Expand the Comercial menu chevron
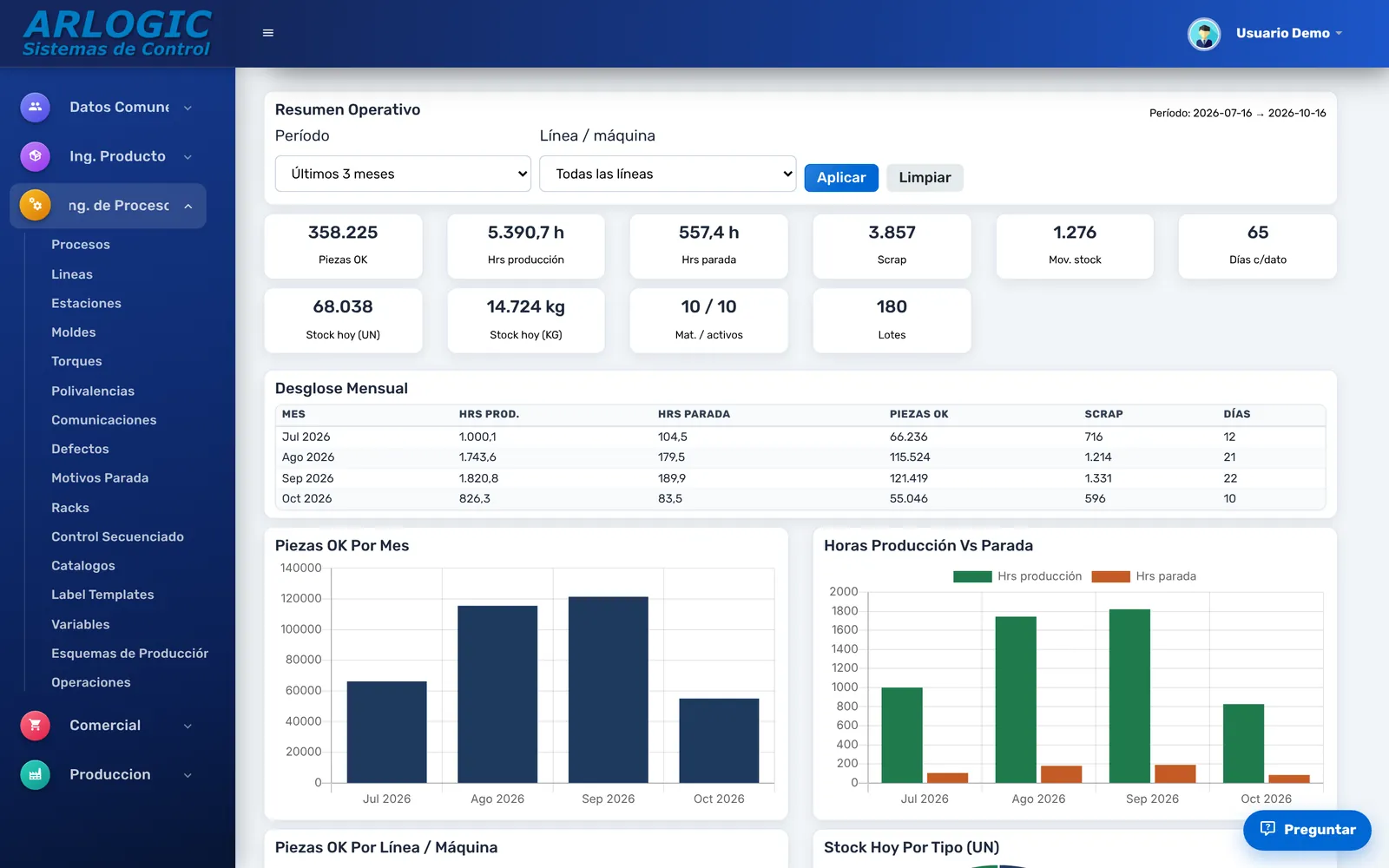 tap(188, 726)
